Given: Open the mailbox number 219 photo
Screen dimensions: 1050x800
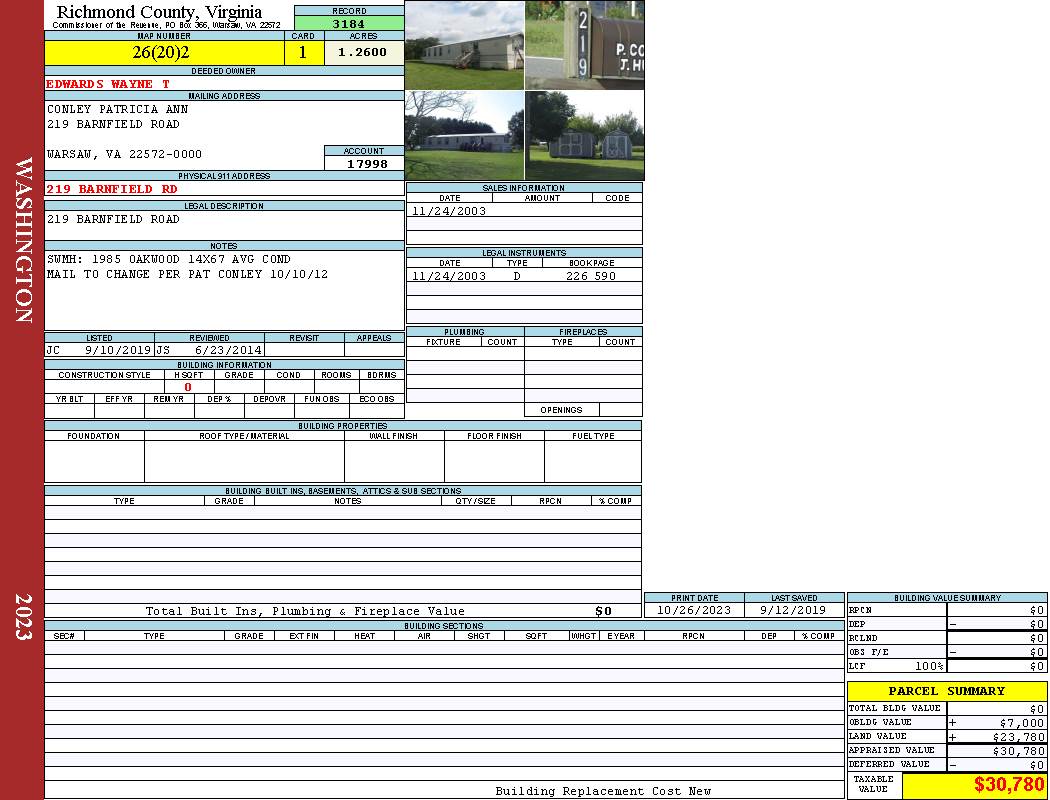Looking at the screenshot, I should coord(584,45).
